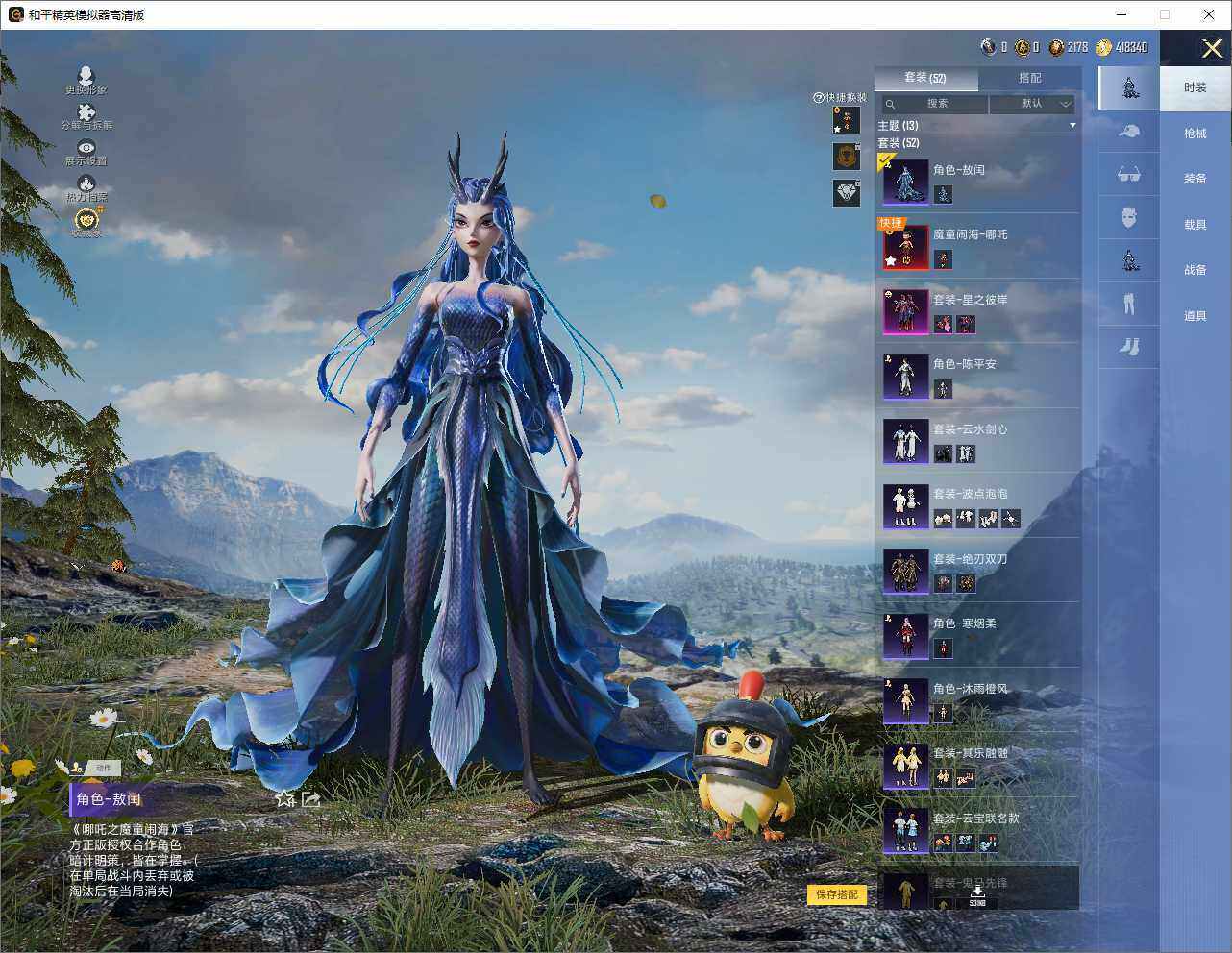Screen dimensions: 1232x953
Task: Open the 更换形象 (change appearance) icon
Action: pos(86,76)
